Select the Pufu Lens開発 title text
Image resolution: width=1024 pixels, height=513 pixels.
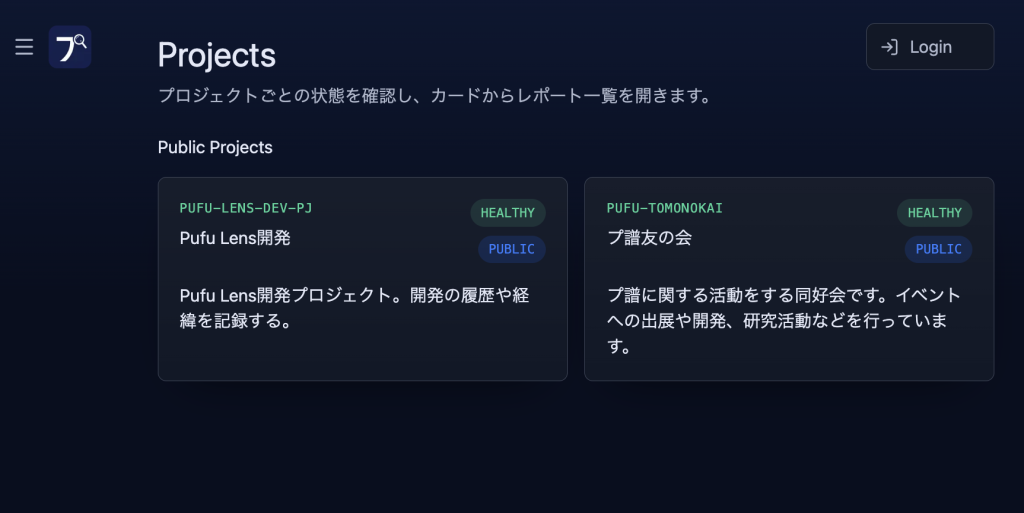[x=235, y=238]
